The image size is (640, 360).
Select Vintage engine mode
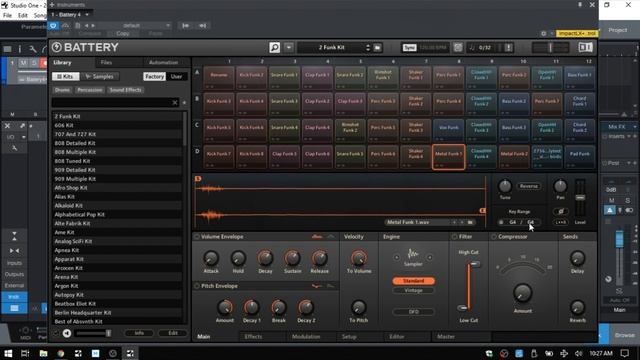coord(413,291)
